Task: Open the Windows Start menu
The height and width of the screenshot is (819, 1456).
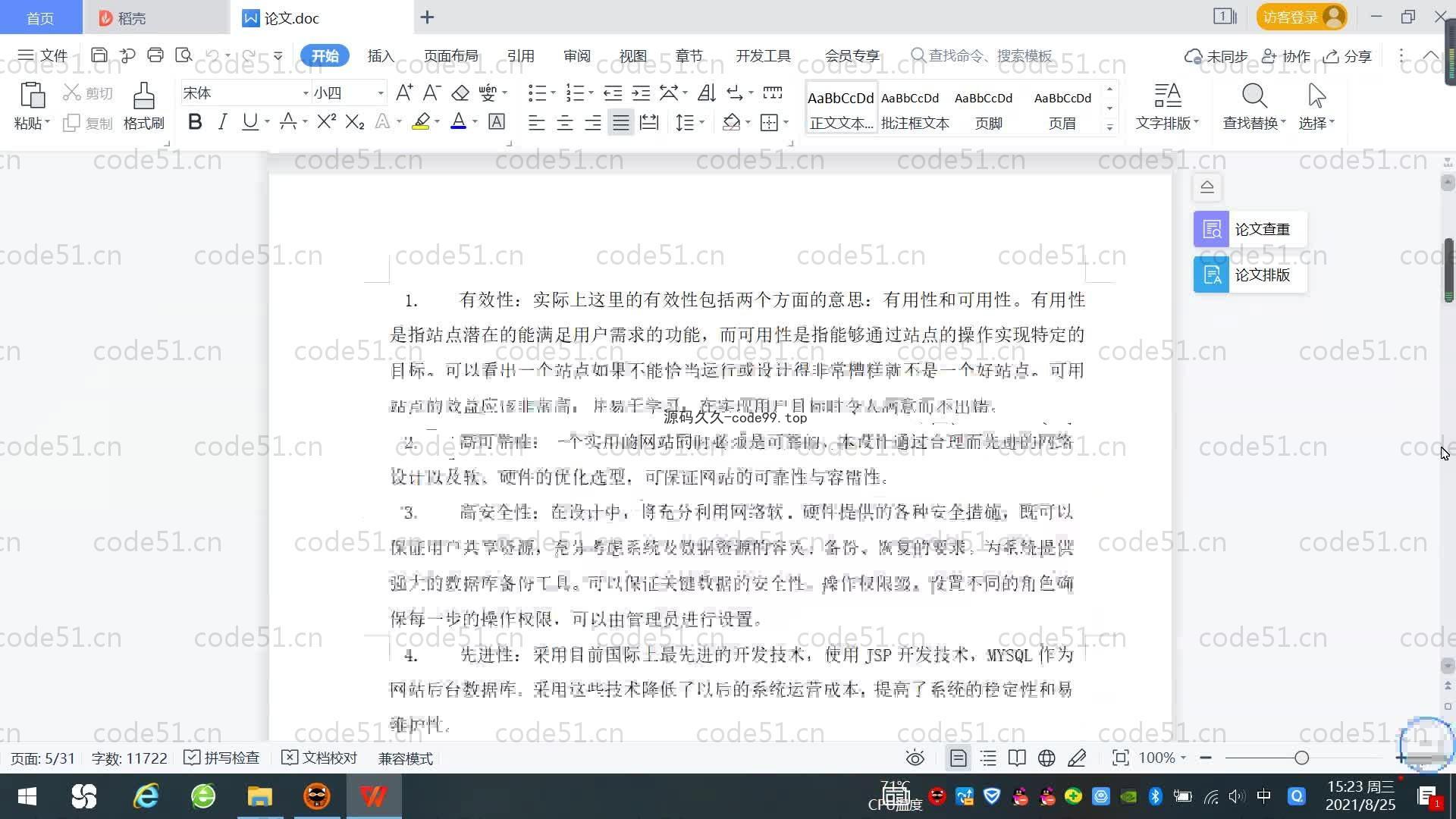Action: [27, 796]
